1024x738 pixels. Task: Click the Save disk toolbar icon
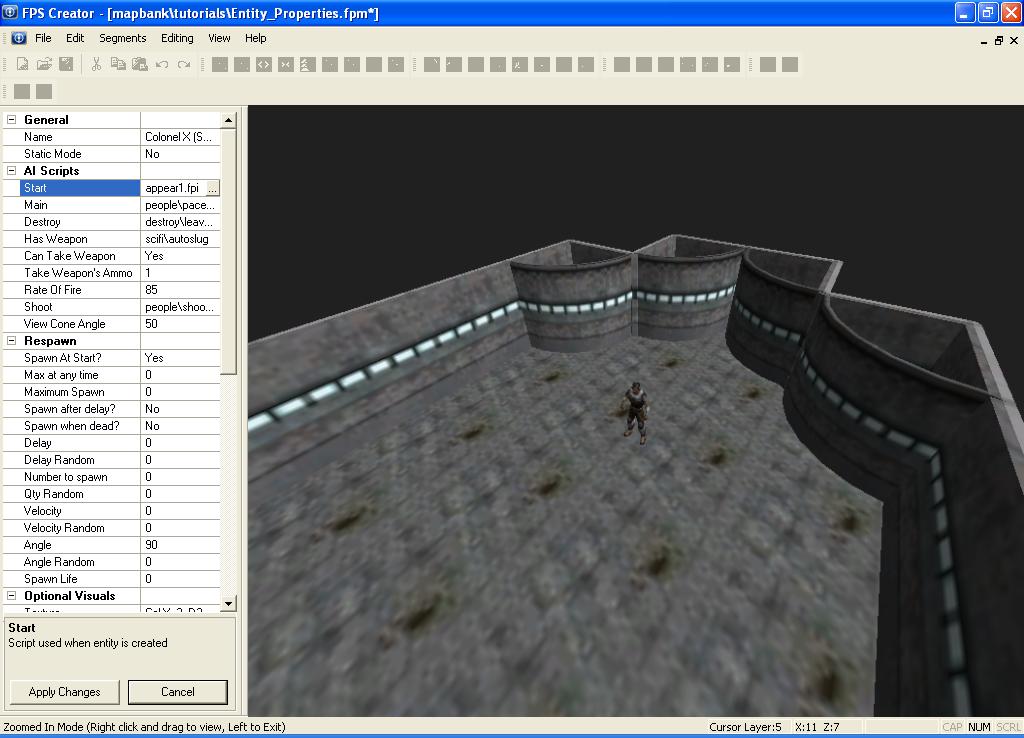point(66,64)
